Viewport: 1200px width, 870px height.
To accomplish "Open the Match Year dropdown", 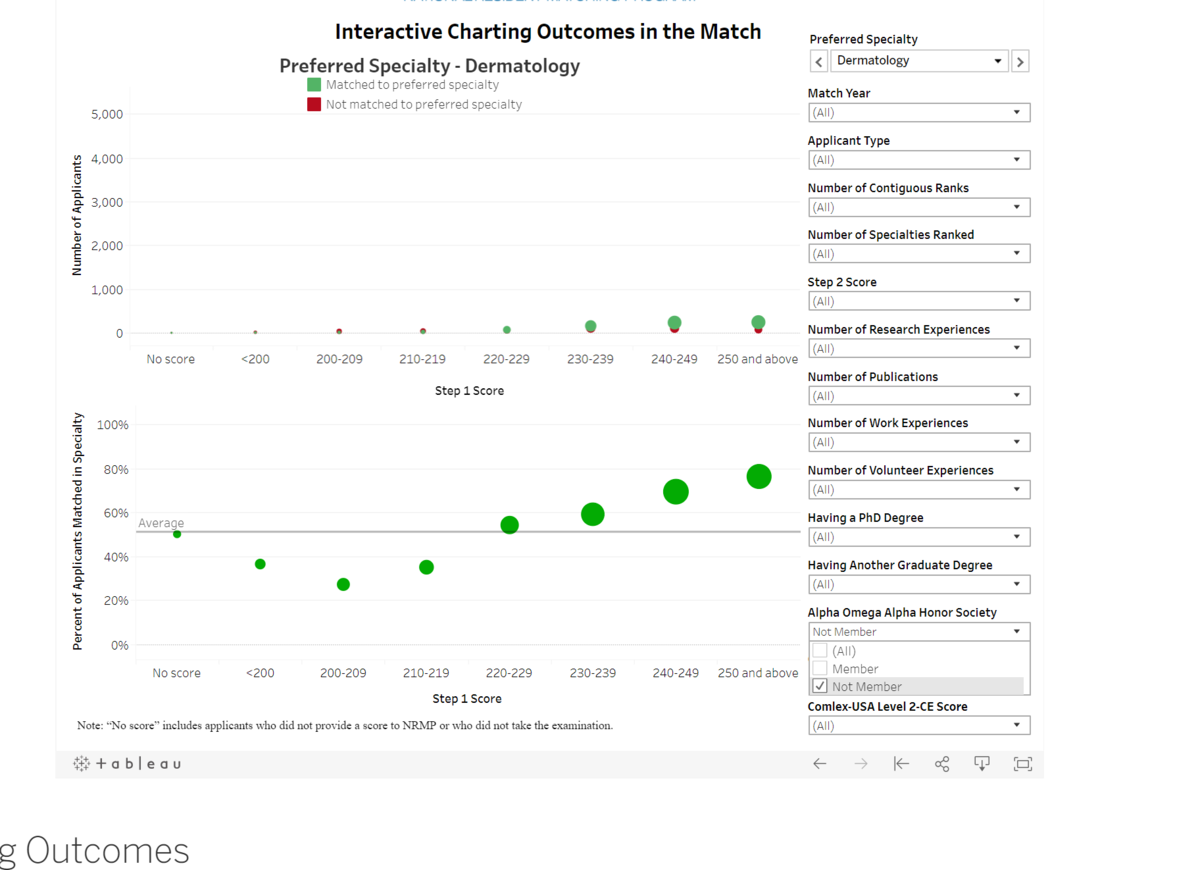I will point(918,113).
